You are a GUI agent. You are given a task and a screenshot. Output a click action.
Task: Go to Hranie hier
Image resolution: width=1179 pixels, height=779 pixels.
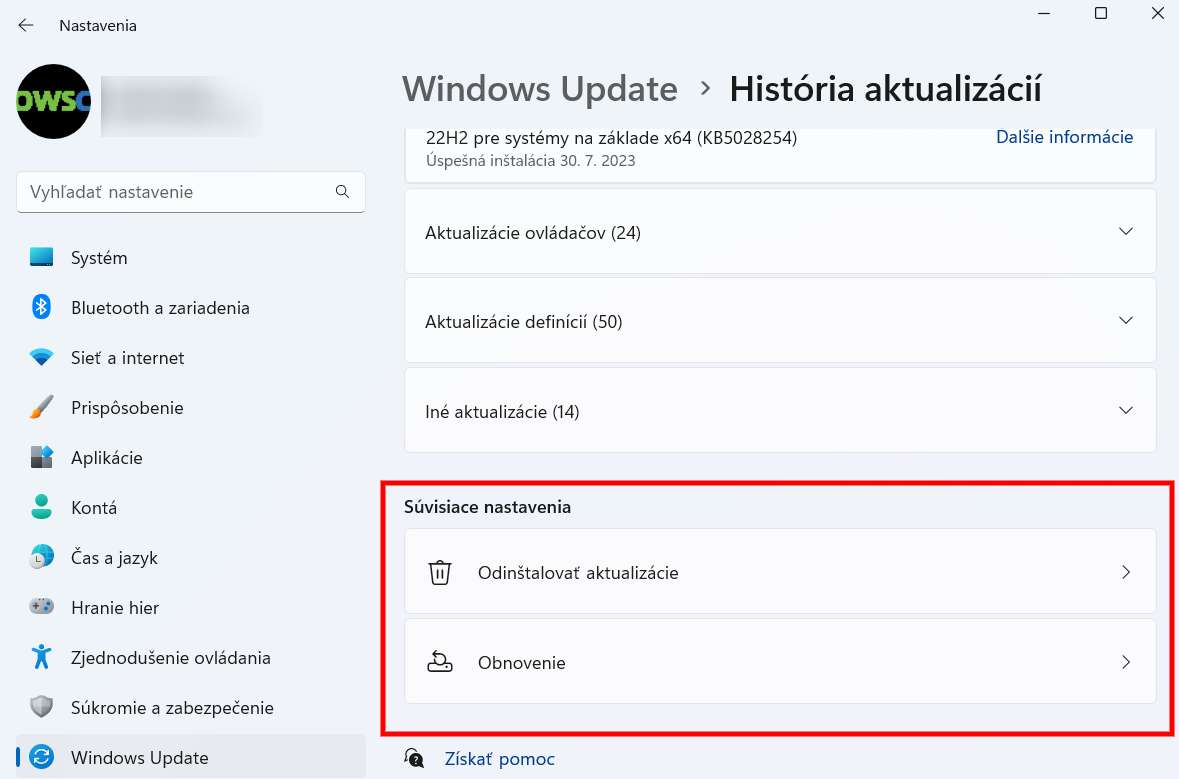(x=191, y=608)
